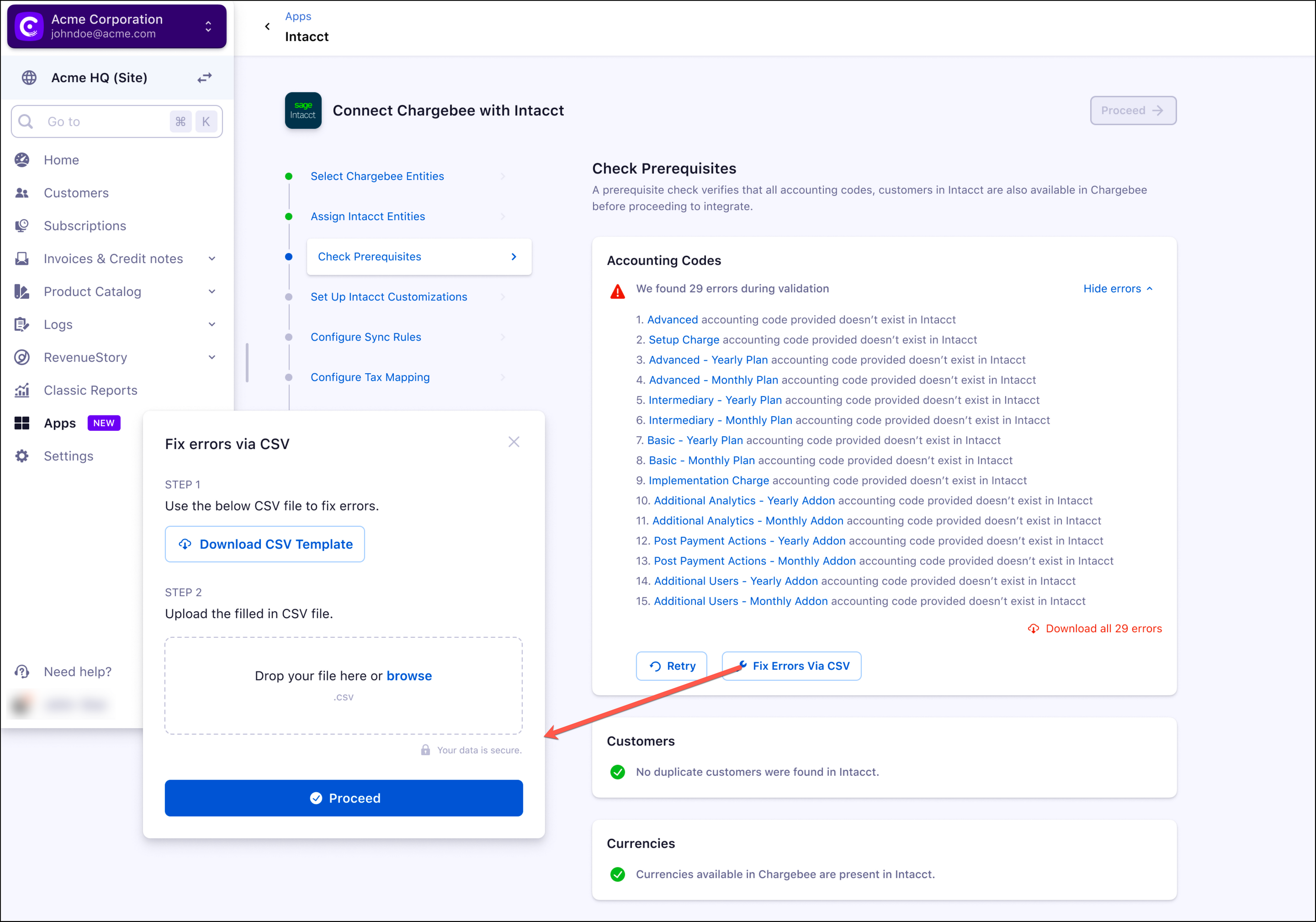Viewport: 1316px width, 922px height.
Task: Click the red warning triangle icon
Action: tap(617, 291)
